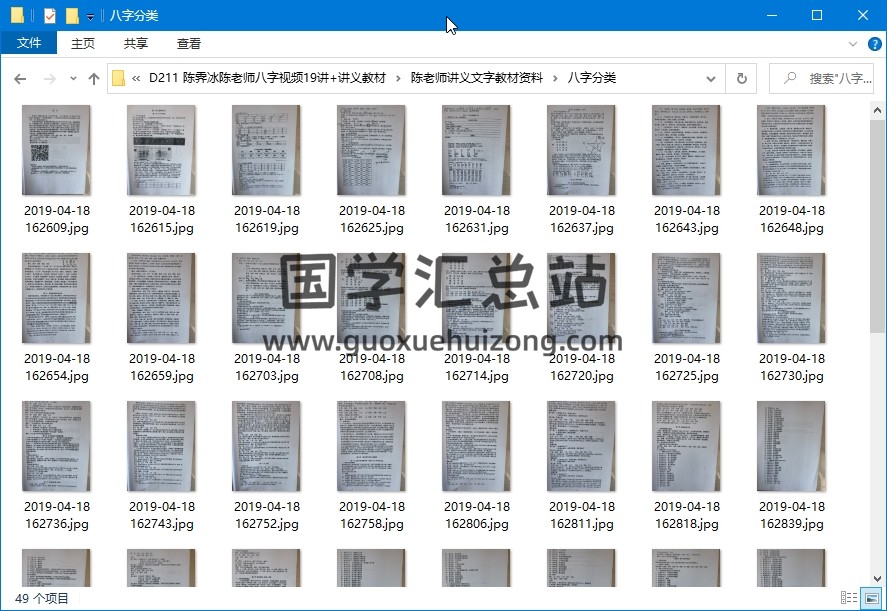Select thumbnail 2019-04-18 162619.jpg

click(x=266, y=150)
